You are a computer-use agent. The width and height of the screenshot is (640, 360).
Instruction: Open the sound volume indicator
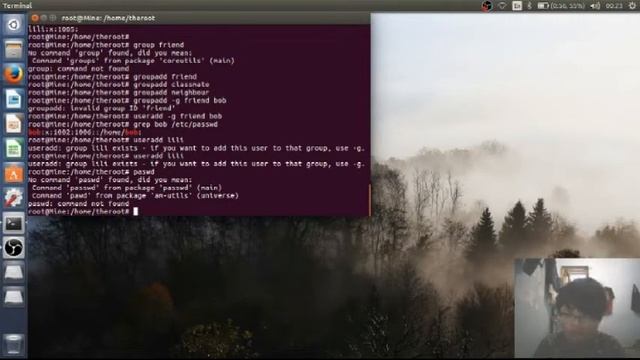click(595, 6)
